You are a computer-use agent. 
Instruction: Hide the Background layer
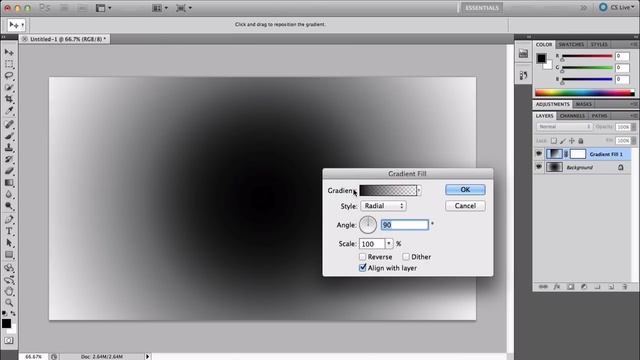click(539, 167)
